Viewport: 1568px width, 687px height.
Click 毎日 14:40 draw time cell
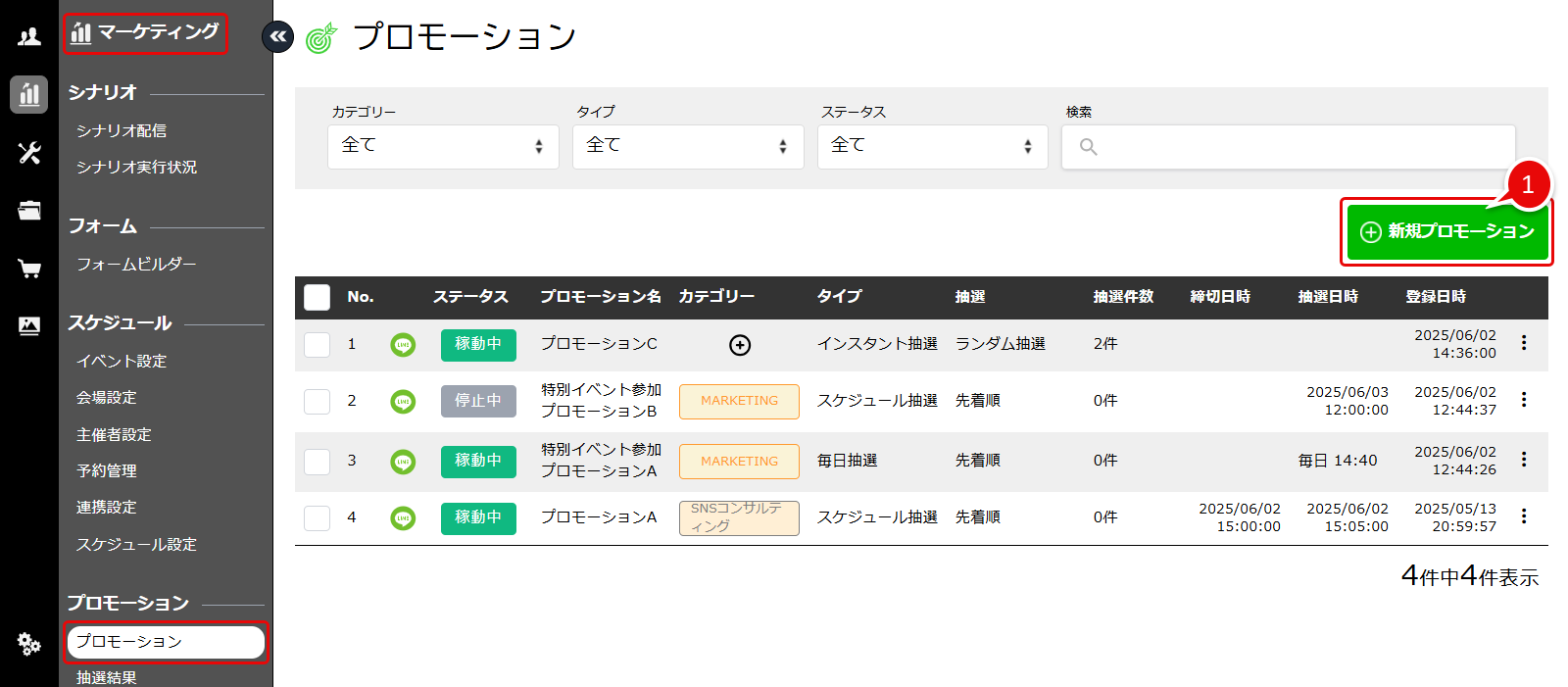[1338, 461]
